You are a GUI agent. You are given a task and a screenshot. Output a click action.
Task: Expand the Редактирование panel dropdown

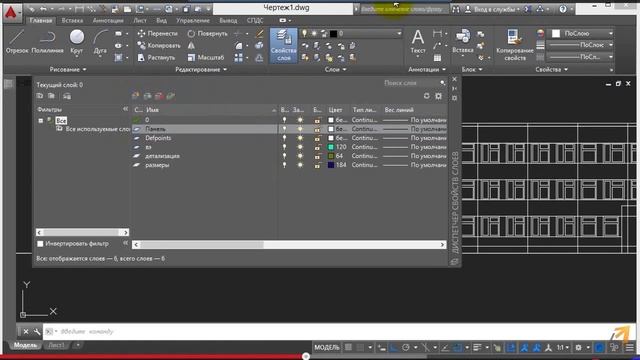[x=201, y=69]
